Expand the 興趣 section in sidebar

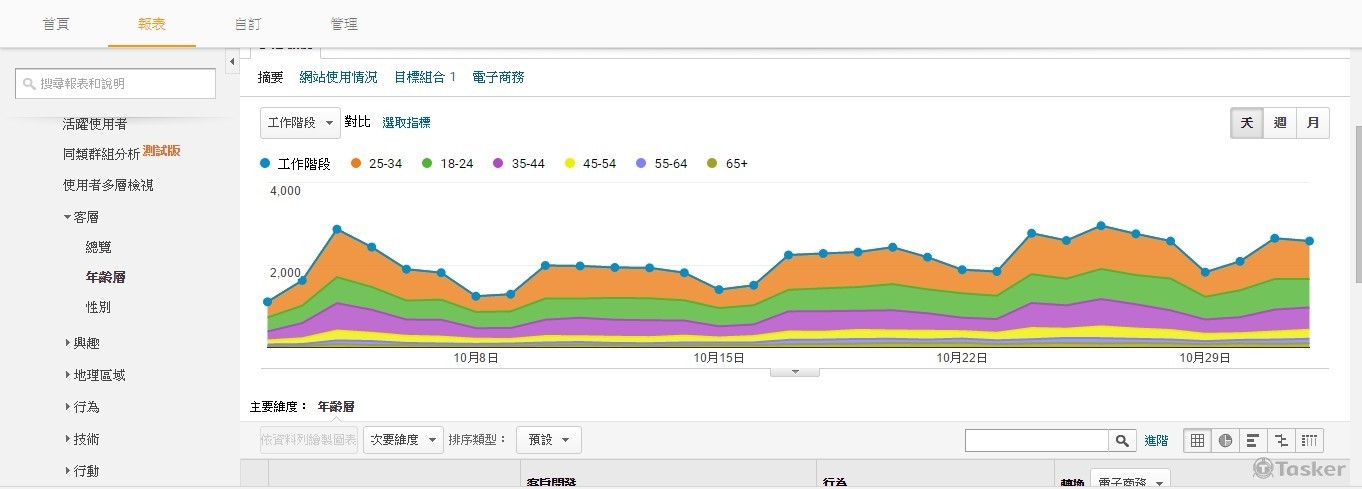pos(86,343)
